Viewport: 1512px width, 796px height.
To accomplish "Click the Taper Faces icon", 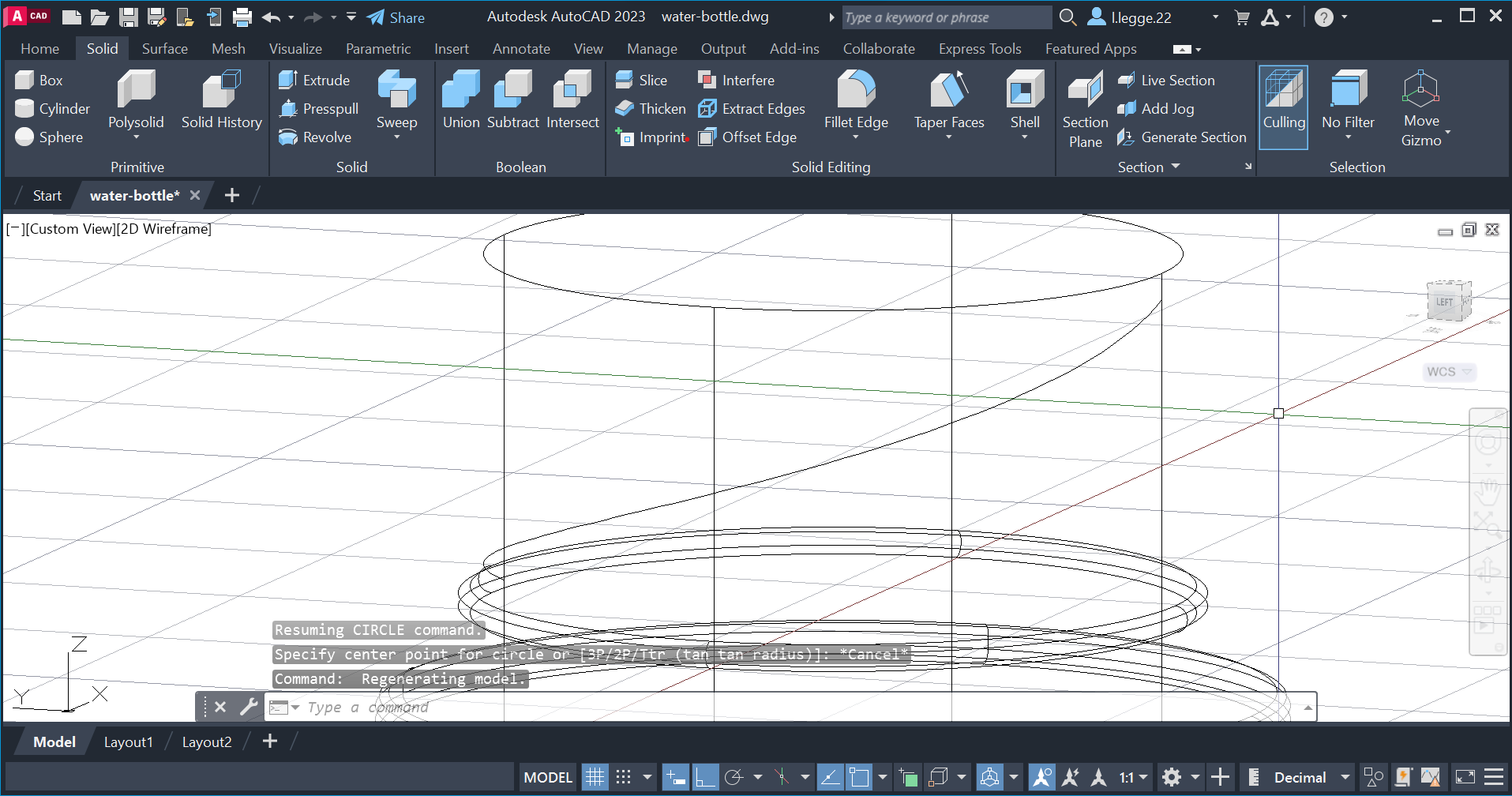I will pyautogui.click(x=949, y=88).
